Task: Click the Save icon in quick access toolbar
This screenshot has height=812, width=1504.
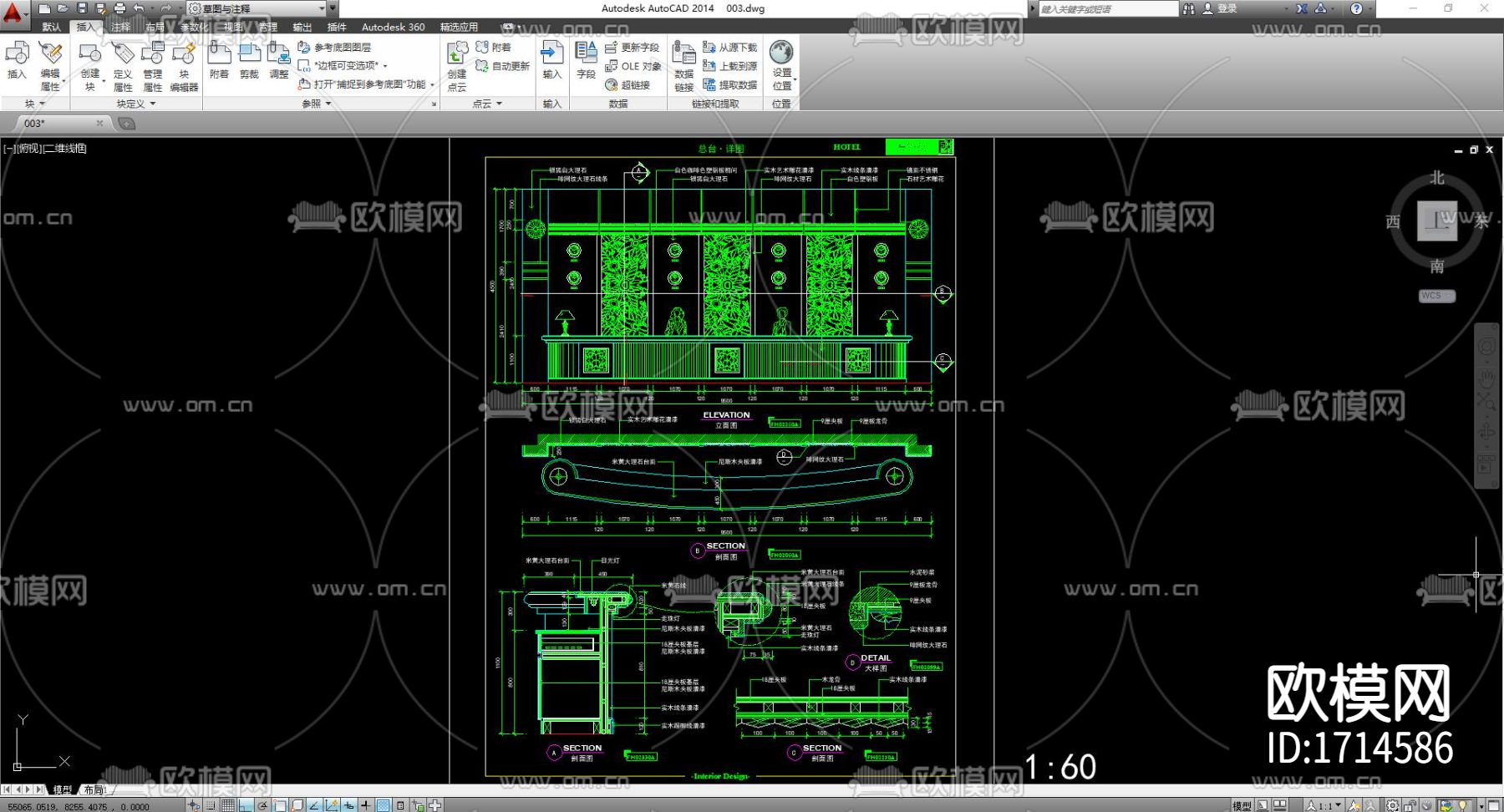Action: pyautogui.click(x=82, y=8)
